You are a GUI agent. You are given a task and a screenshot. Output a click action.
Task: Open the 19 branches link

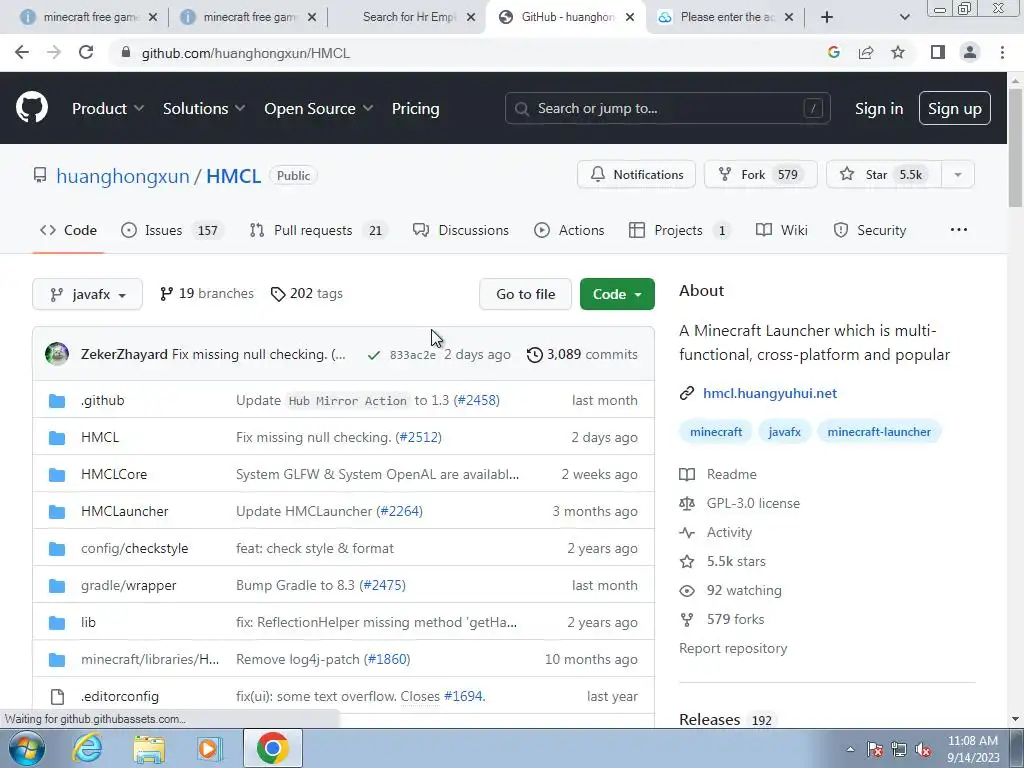tap(206, 294)
